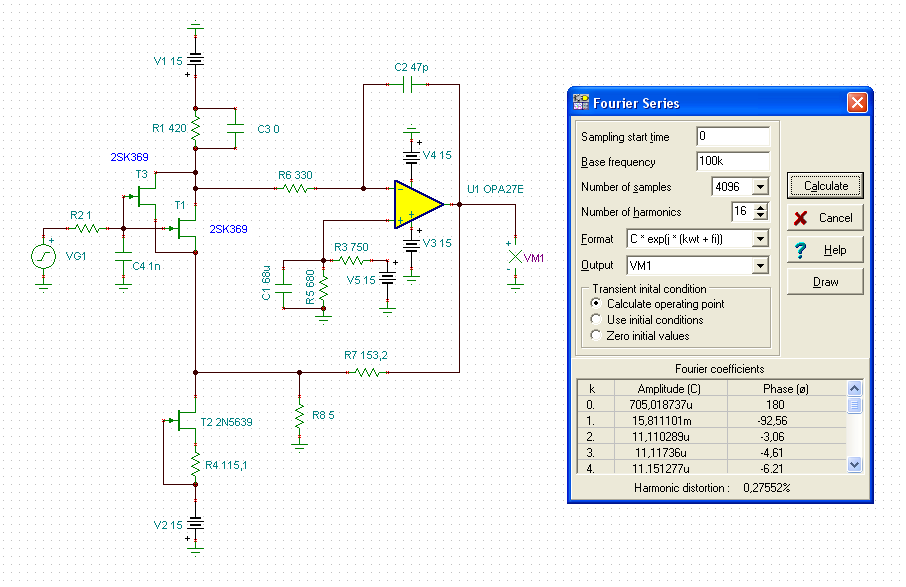This screenshot has height=587, width=906.
Task: Select the R3 750 resistor symbol
Action: point(352,261)
